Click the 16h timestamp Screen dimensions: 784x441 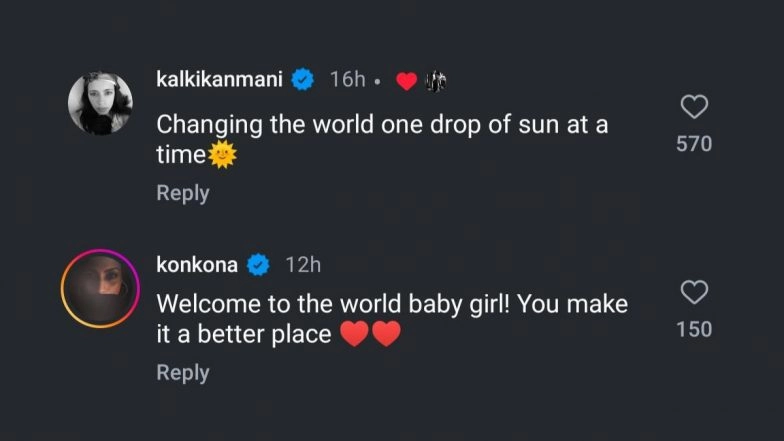[347, 80]
